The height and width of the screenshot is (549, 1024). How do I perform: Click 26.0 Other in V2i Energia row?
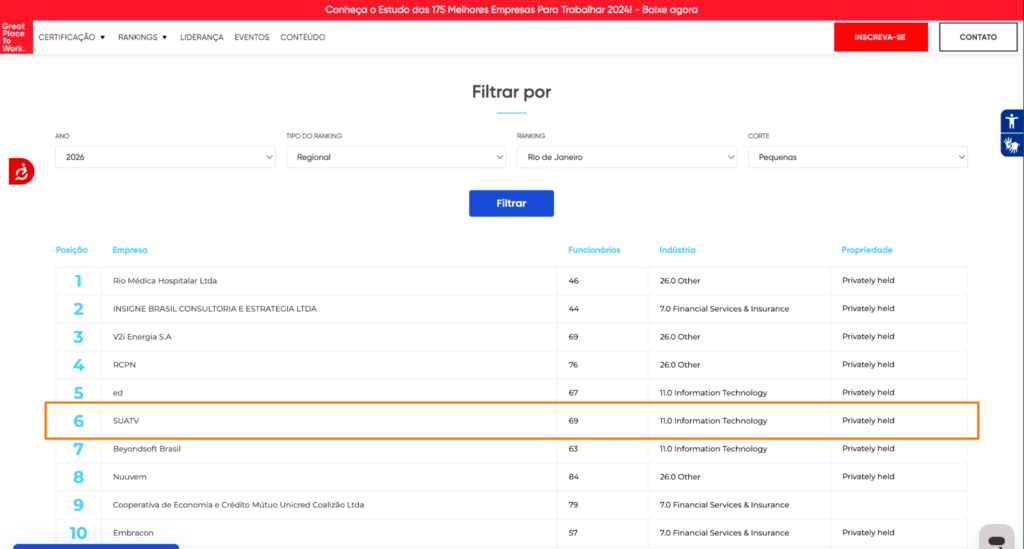[680, 337]
